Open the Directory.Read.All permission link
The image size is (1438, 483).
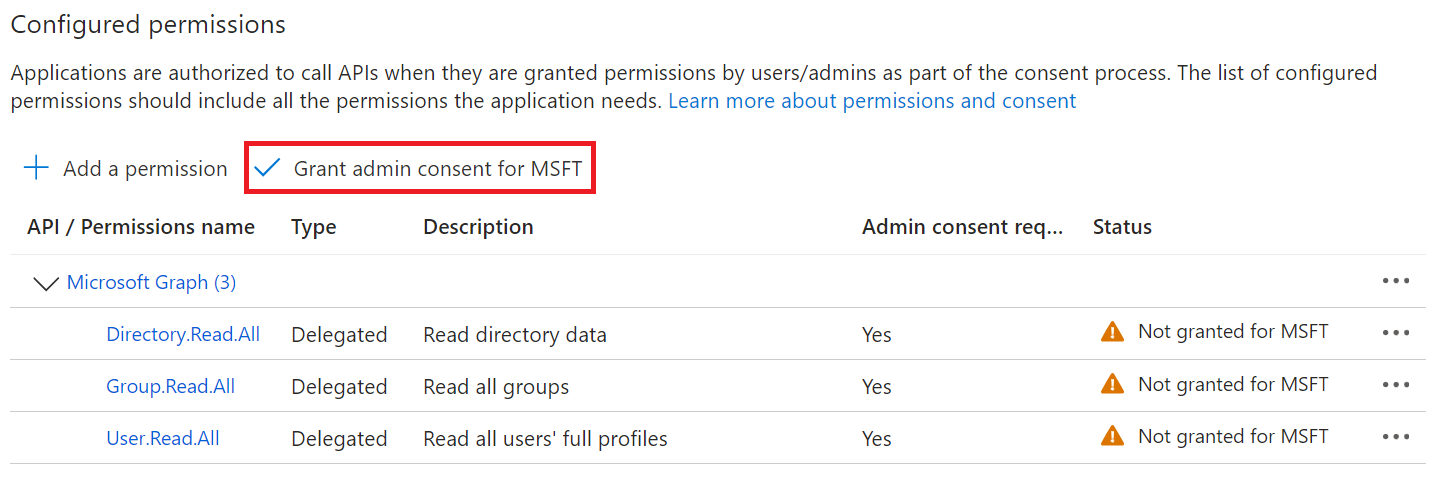point(183,334)
